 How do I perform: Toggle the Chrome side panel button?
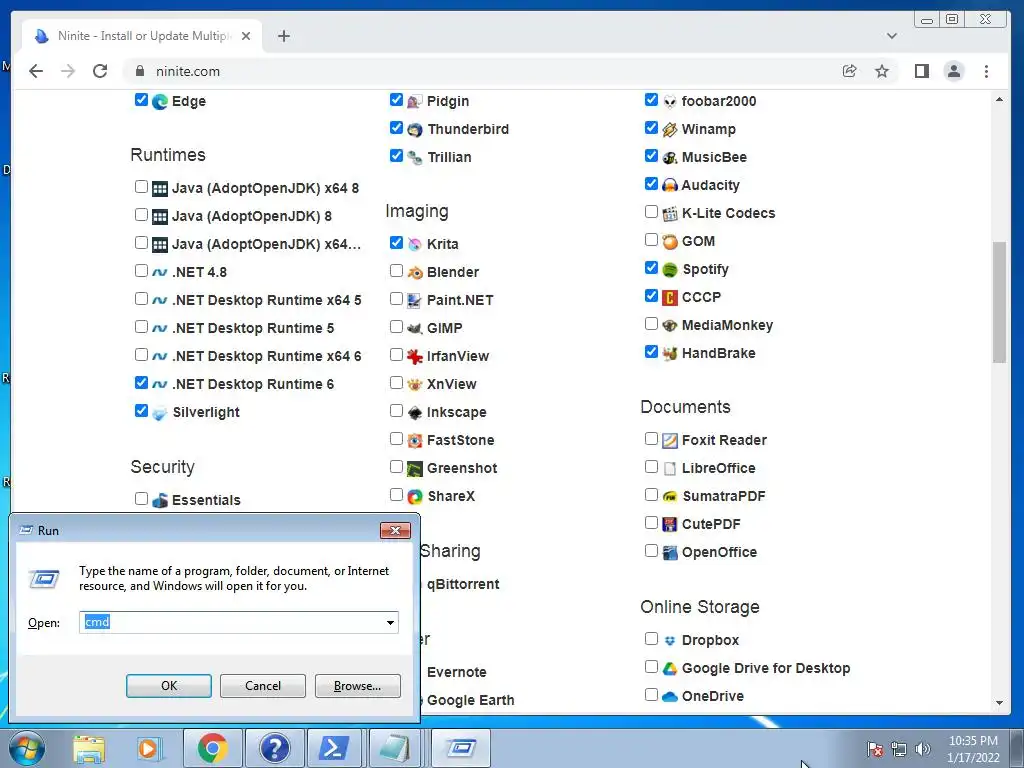[x=921, y=71]
